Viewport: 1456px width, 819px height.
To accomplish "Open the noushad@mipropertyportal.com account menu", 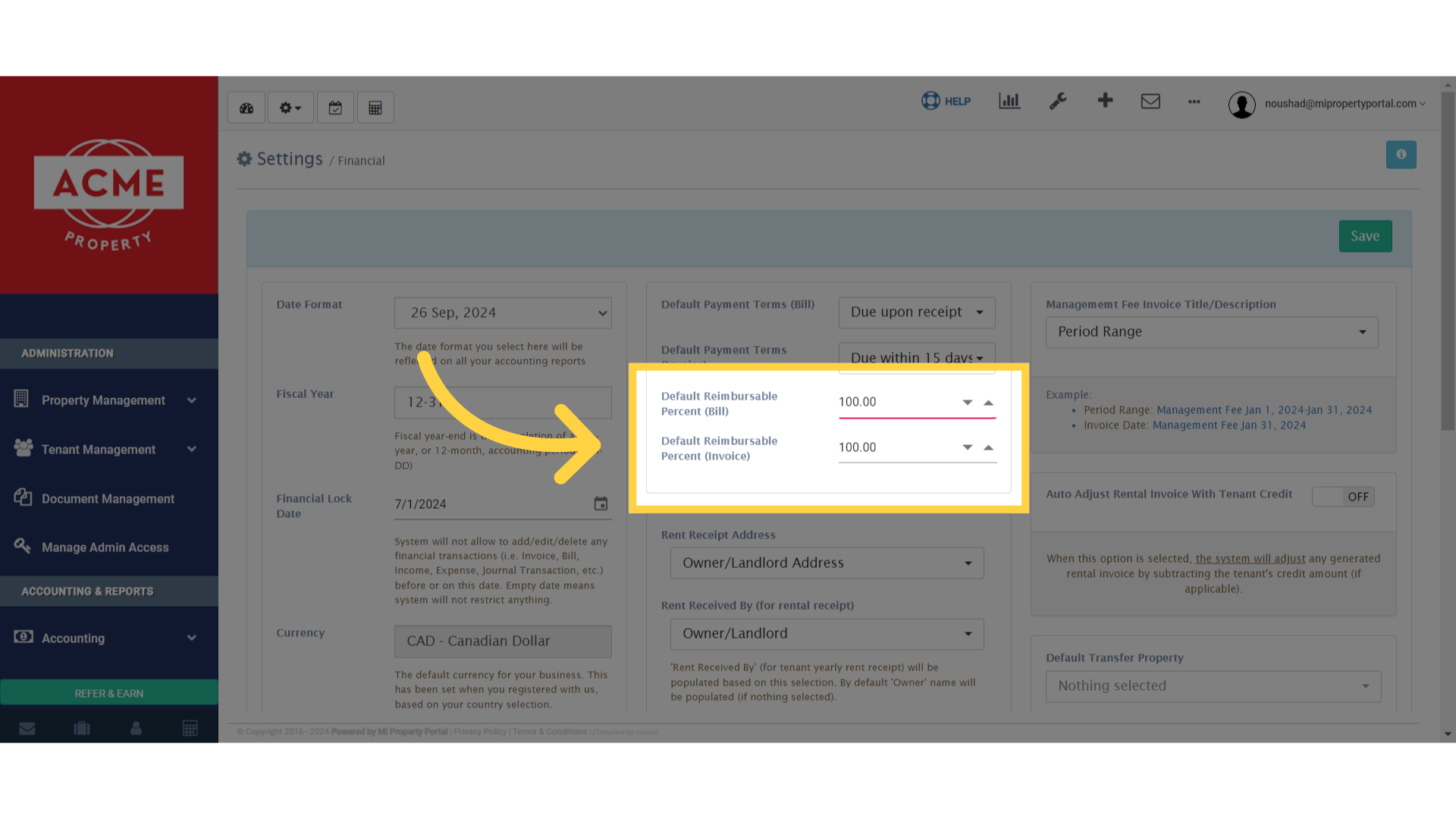I will [1342, 104].
